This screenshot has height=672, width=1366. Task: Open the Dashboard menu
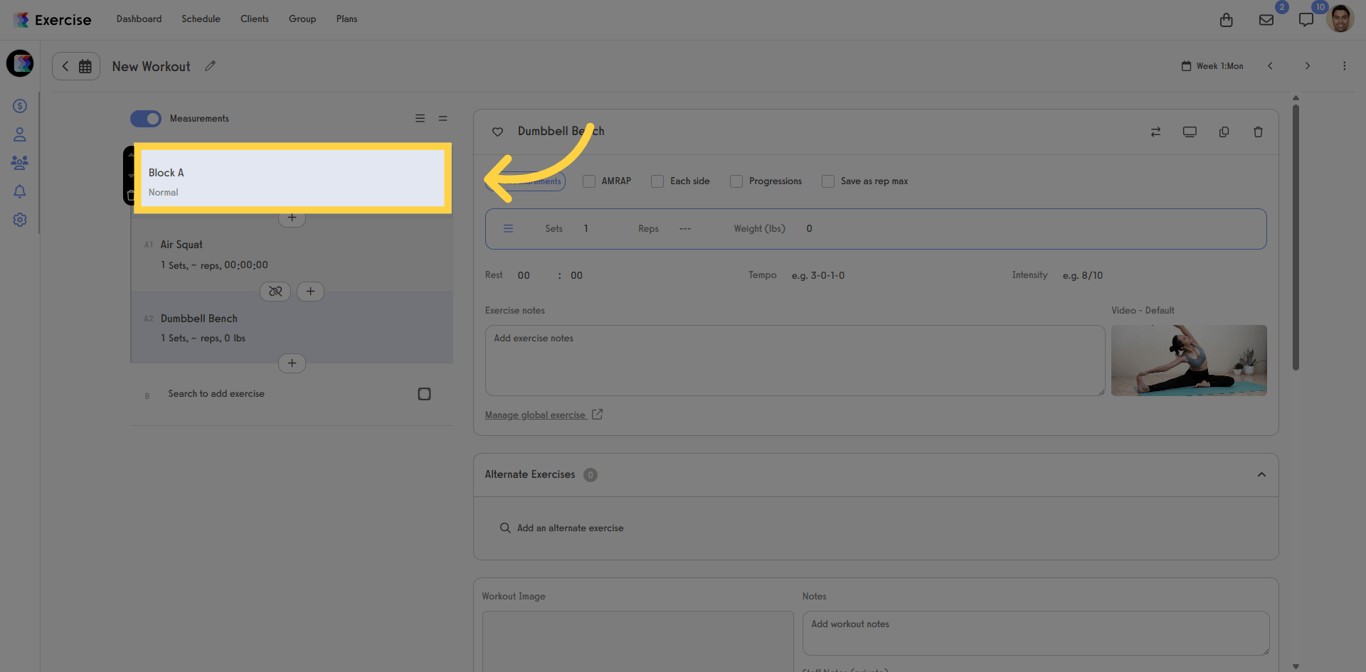[139, 19]
